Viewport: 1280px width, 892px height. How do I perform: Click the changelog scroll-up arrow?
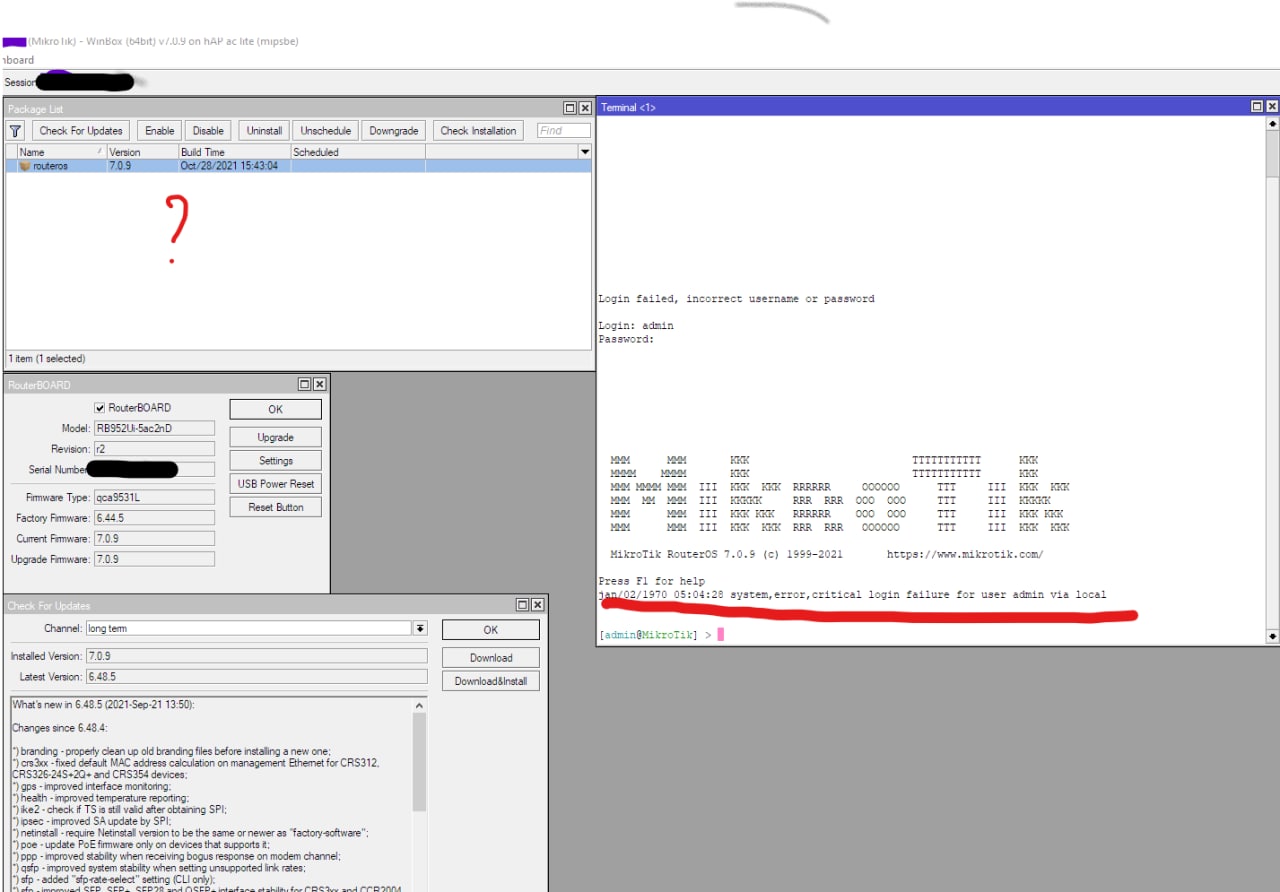pyautogui.click(x=419, y=705)
